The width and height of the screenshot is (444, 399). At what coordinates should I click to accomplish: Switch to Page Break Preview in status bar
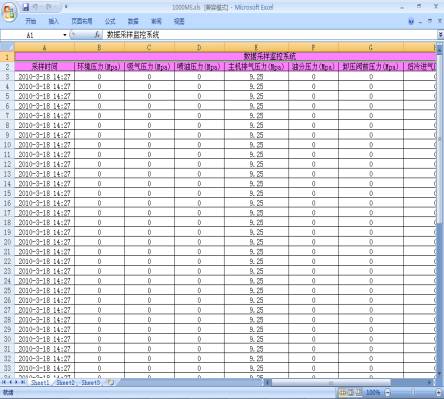(359, 392)
